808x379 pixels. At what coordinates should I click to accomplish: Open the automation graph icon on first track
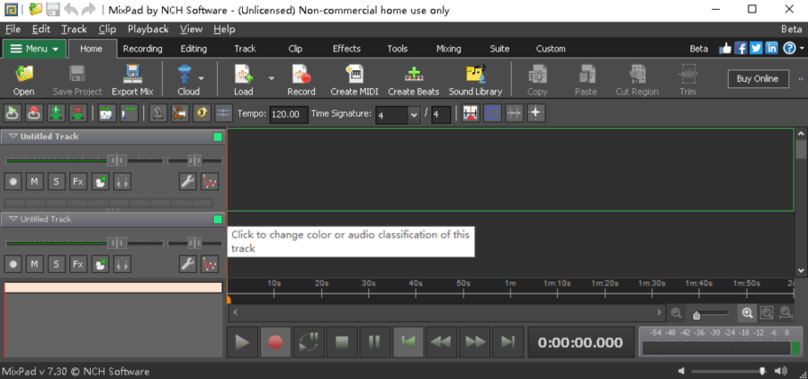(x=209, y=182)
